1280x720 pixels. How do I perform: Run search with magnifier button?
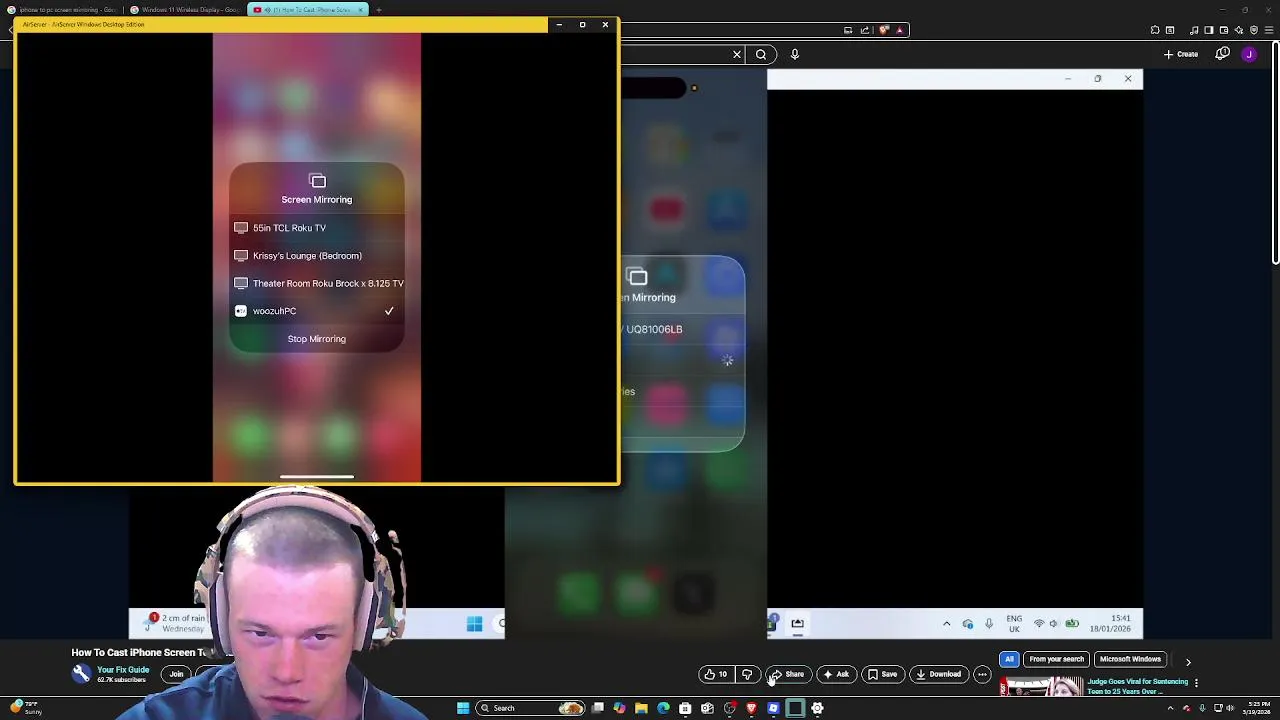[x=761, y=54]
